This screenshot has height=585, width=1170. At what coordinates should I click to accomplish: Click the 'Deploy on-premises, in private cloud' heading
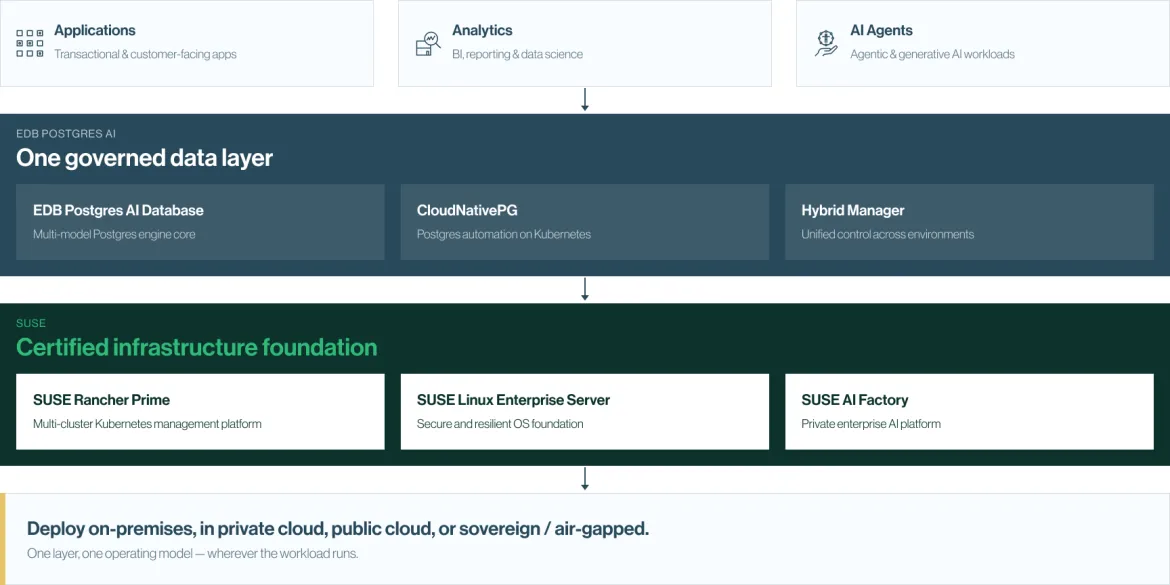click(x=338, y=529)
